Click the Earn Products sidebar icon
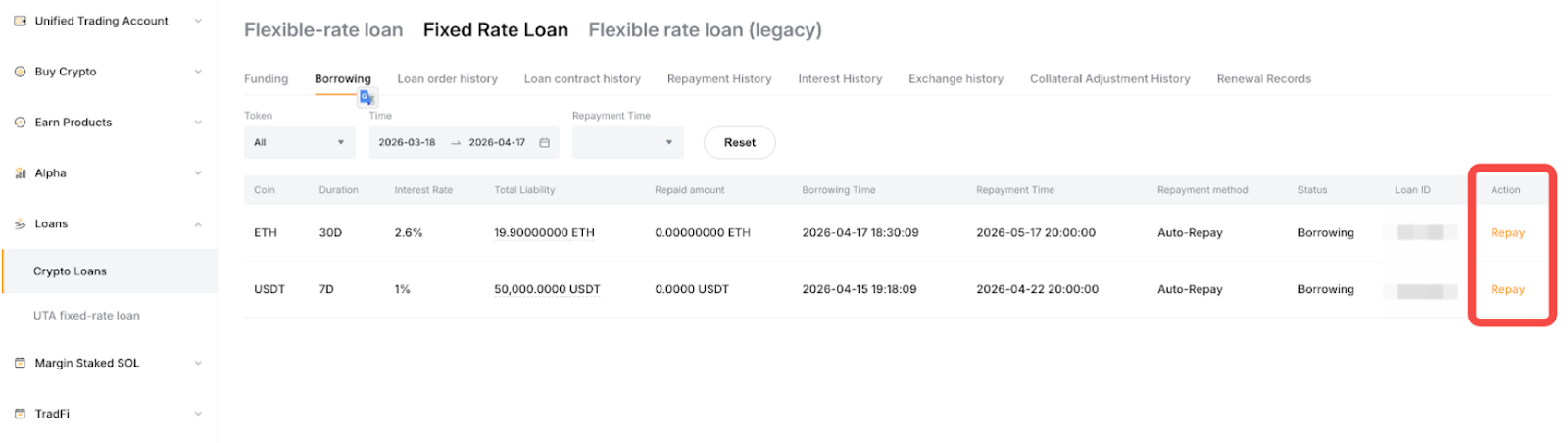Screen dimensions: 1568x443 (x=20, y=123)
